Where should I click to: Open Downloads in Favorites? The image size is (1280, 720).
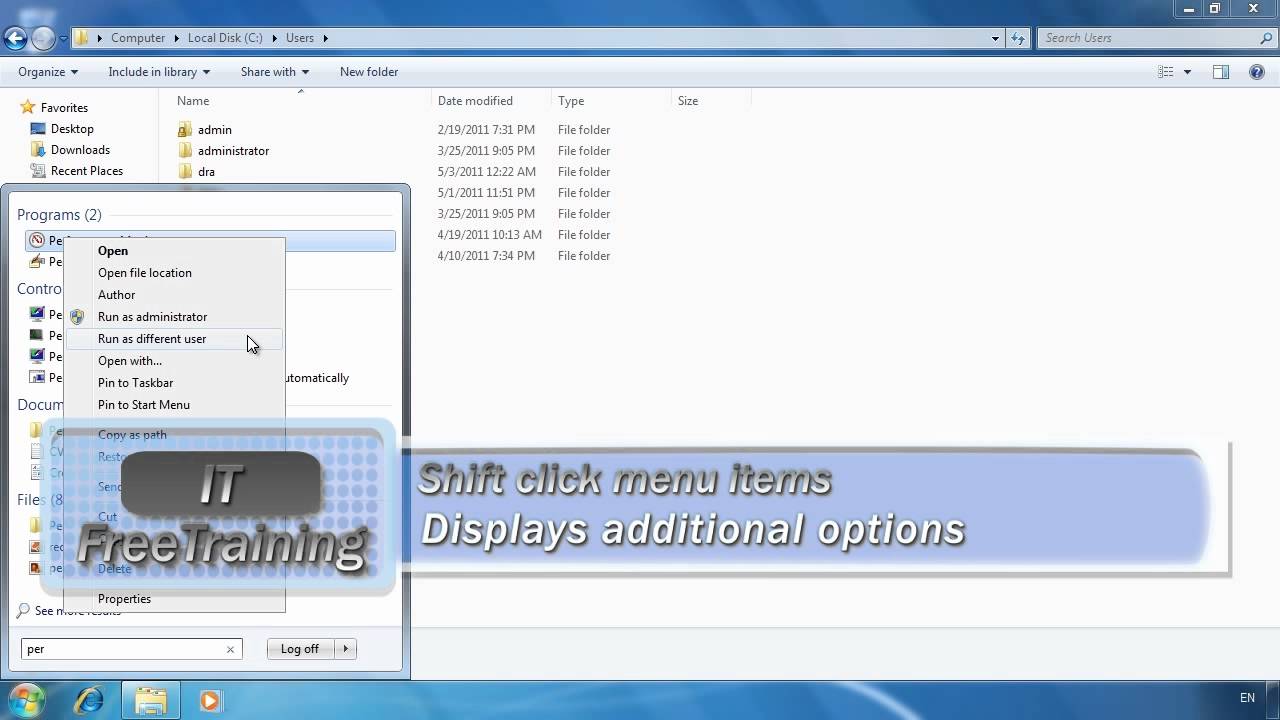tap(80, 150)
